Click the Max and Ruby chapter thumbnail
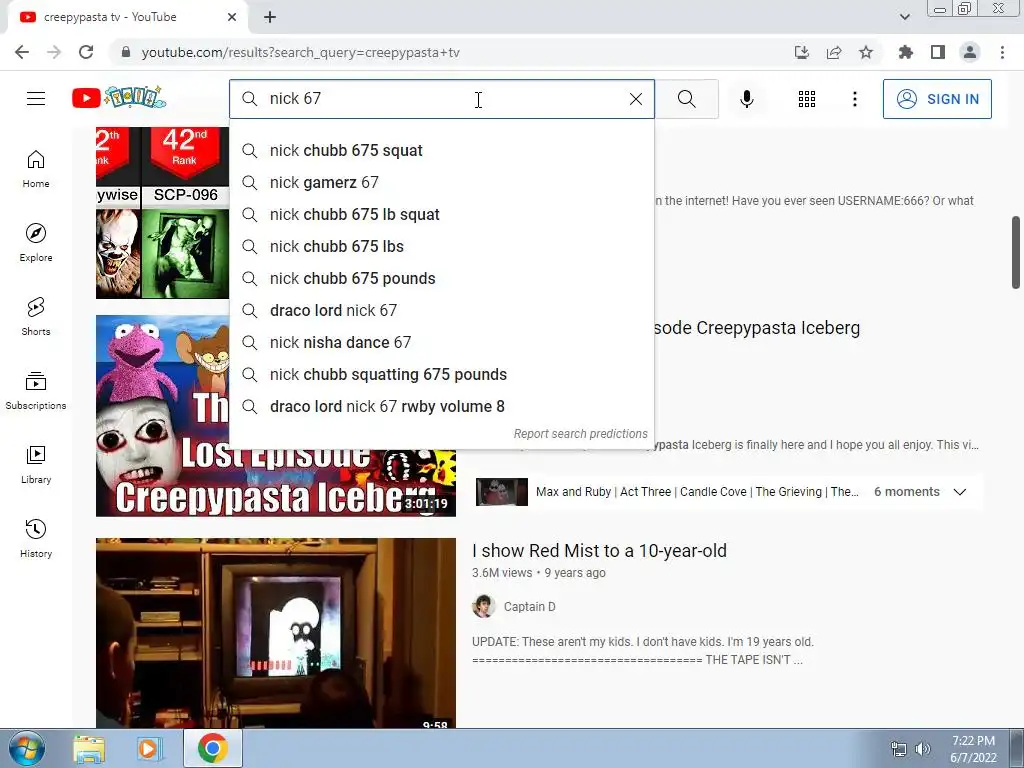Viewport: 1024px width, 768px height. click(x=502, y=492)
